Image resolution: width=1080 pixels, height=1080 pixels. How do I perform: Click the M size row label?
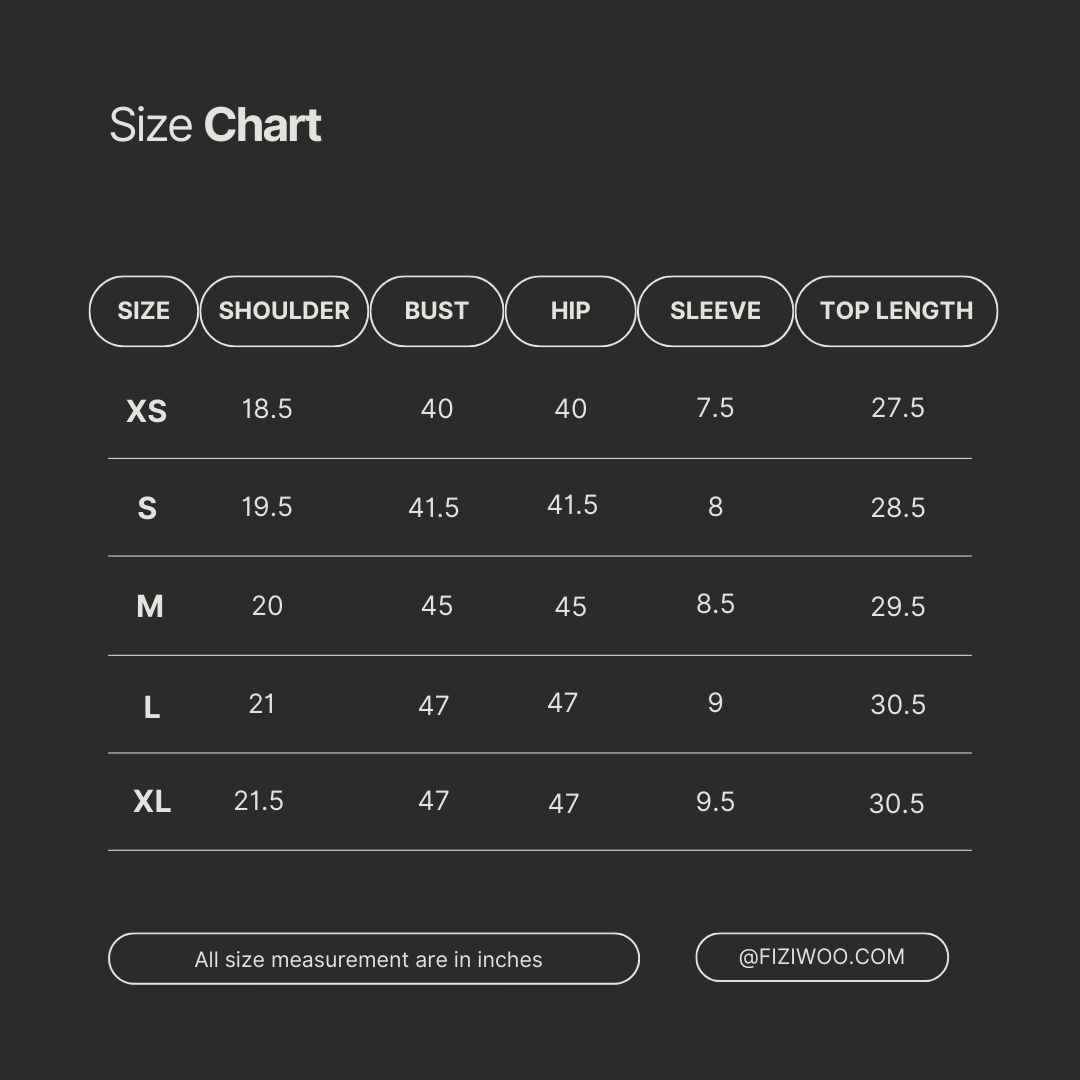coord(149,606)
